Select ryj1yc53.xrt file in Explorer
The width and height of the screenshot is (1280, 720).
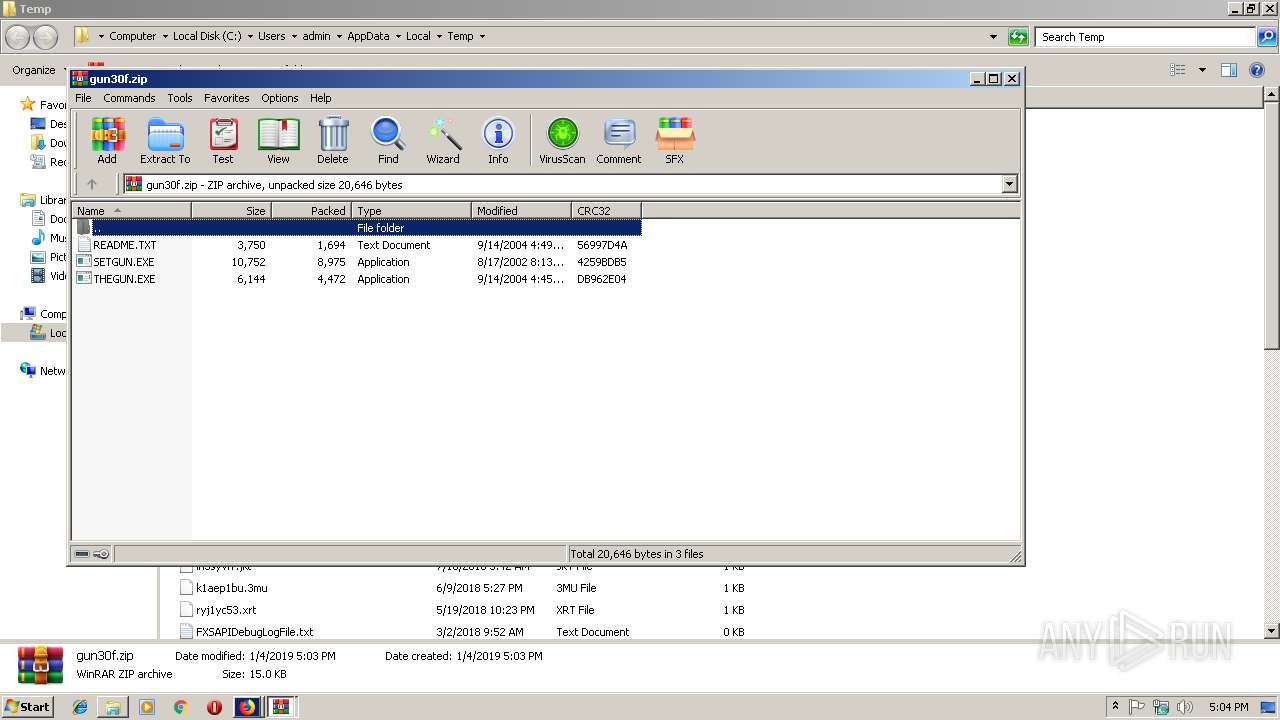226,610
